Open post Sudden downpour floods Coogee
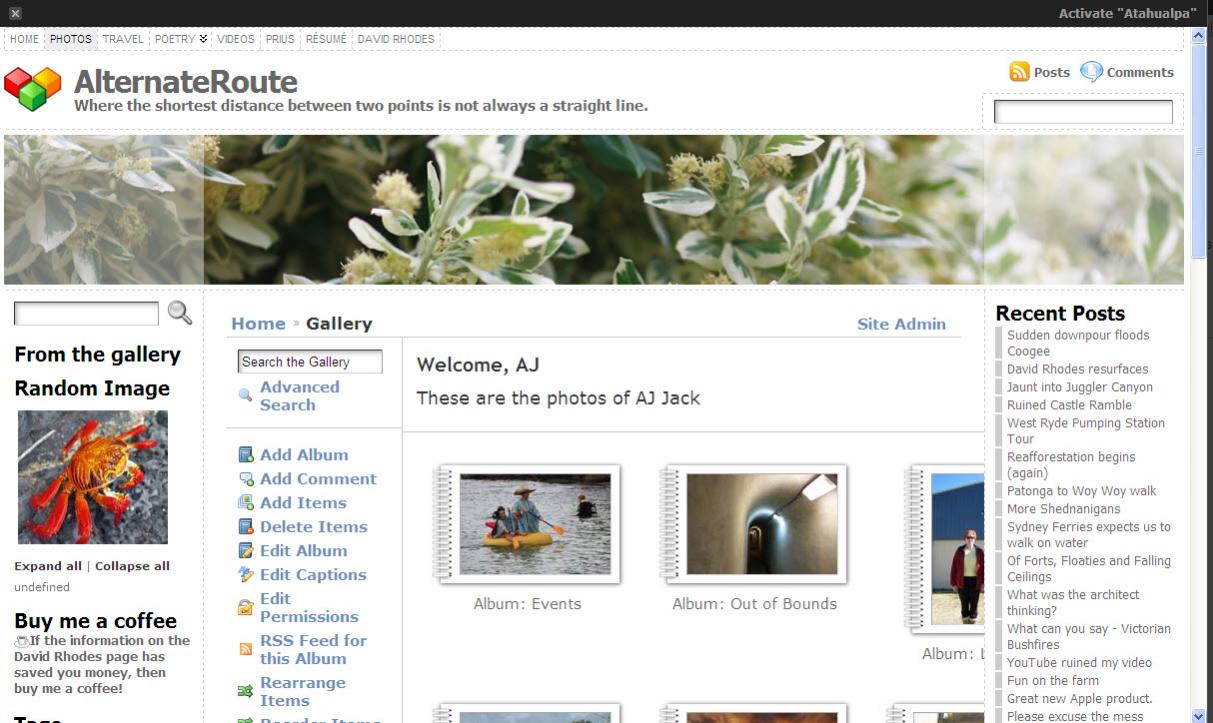This screenshot has height=723, width=1213. coord(1078,343)
